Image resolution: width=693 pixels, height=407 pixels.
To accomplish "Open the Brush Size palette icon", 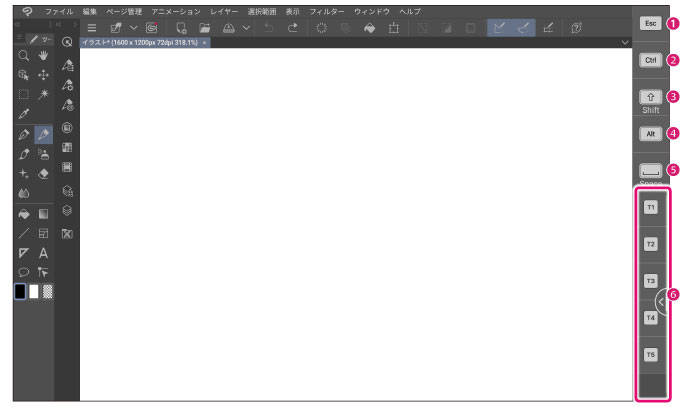I will [67, 105].
